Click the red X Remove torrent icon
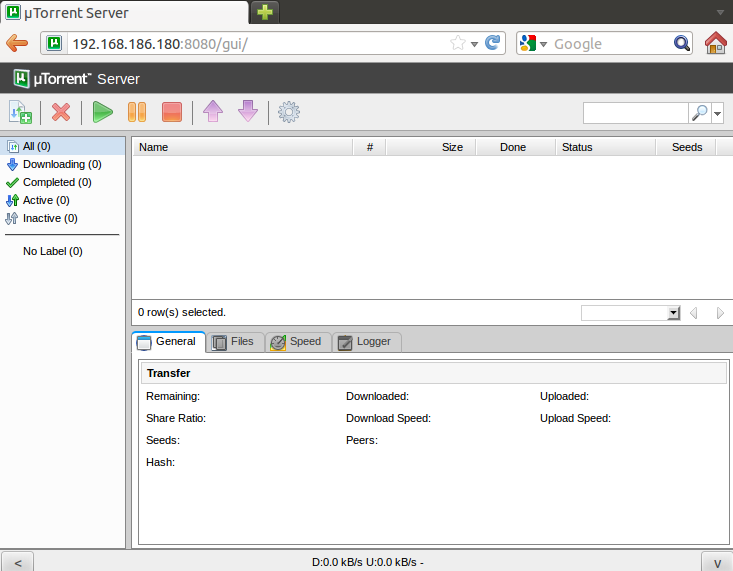 [x=61, y=112]
